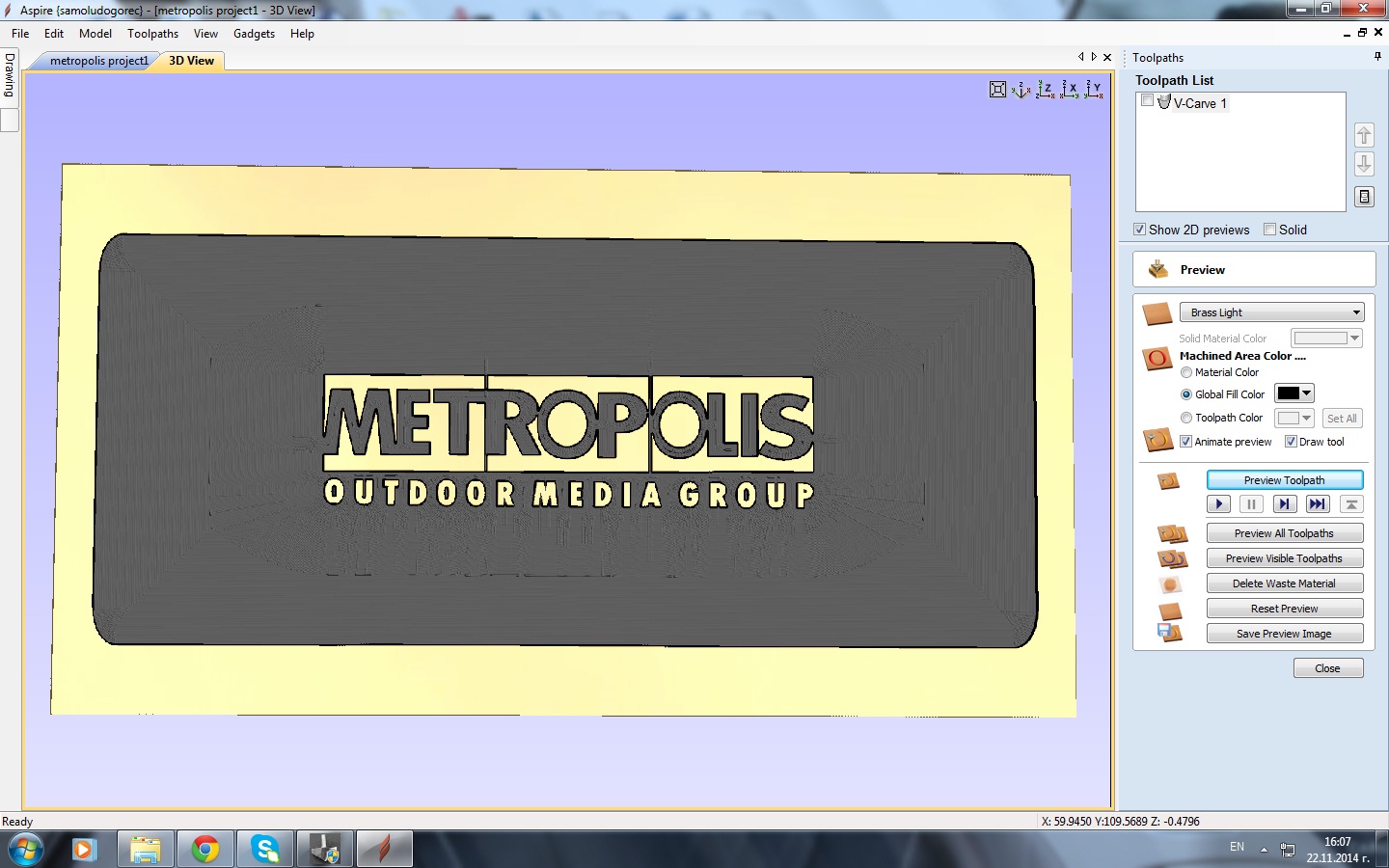1389x868 pixels.
Task: Open the Drawing side panel tab
Action: [x=10, y=75]
